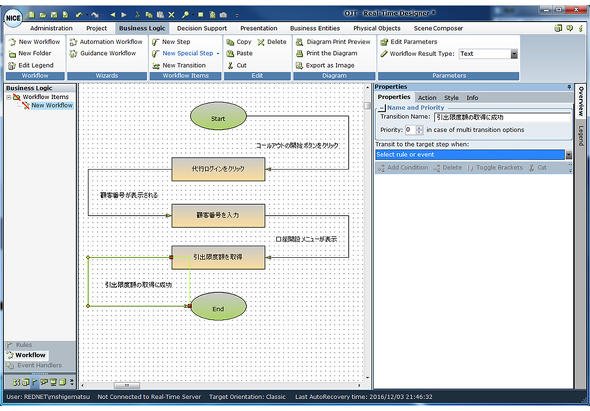This screenshot has height=411, width=590.
Task: Click the Guidance Workflow wizard icon
Action: 73,53
